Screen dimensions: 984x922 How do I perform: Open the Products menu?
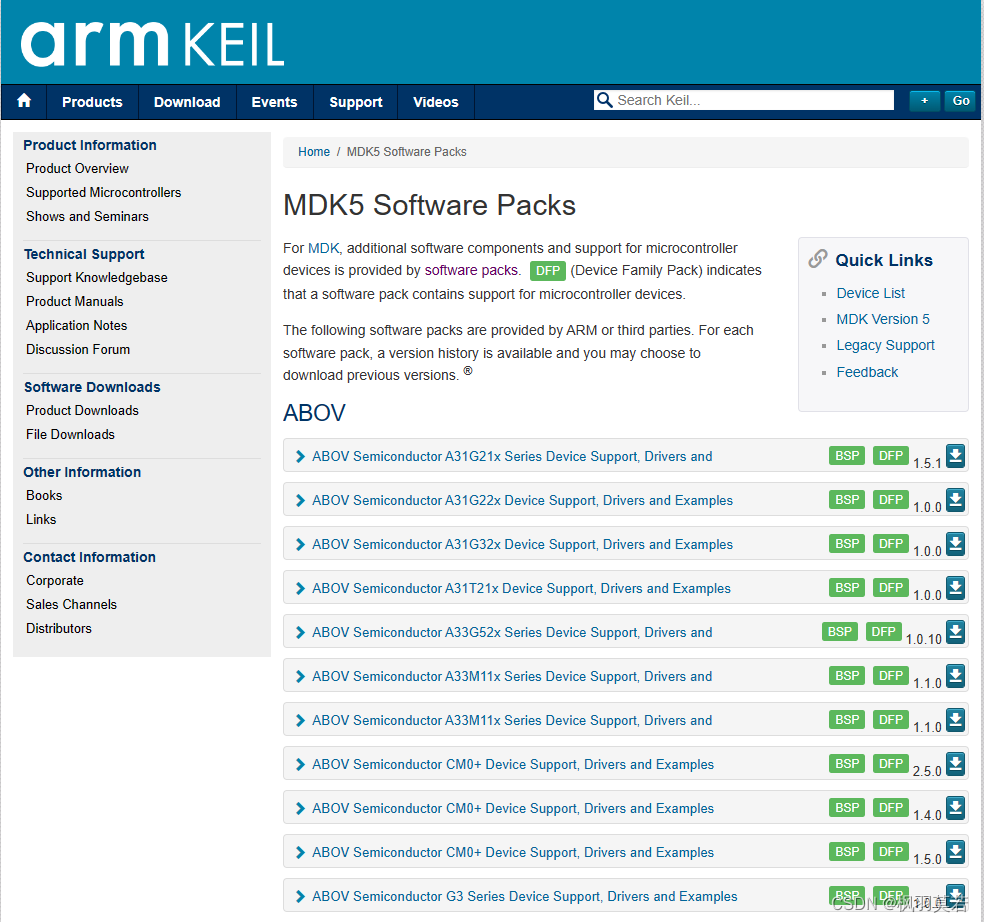point(92,102)
